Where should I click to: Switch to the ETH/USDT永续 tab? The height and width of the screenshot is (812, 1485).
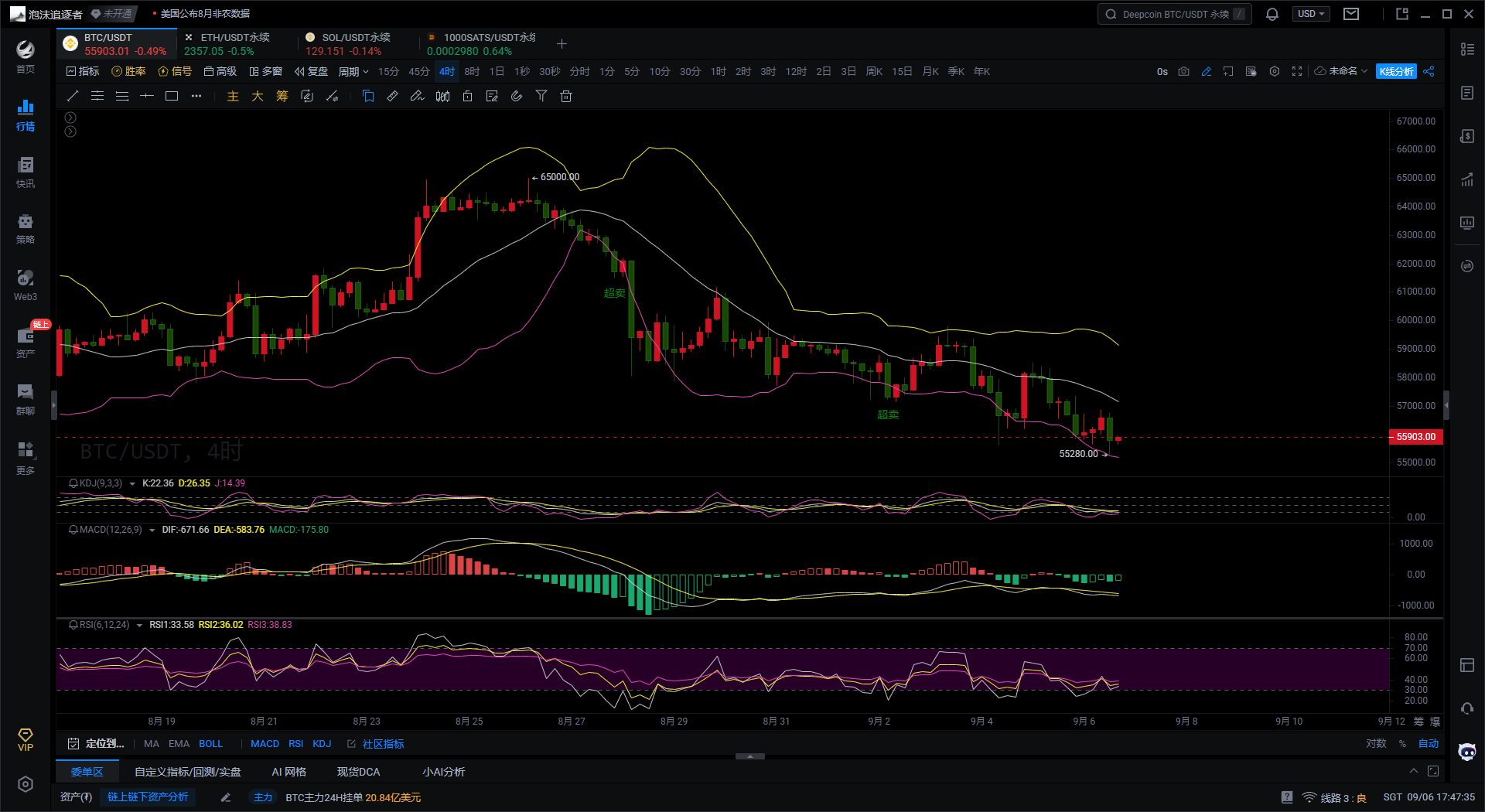pos(236,44)
